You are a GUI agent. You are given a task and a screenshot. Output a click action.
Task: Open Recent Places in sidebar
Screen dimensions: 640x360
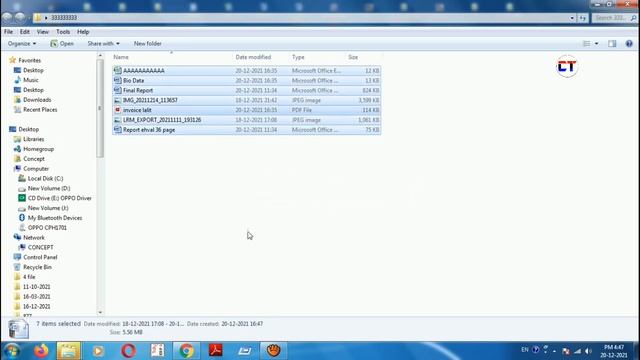tap(40, 109)
